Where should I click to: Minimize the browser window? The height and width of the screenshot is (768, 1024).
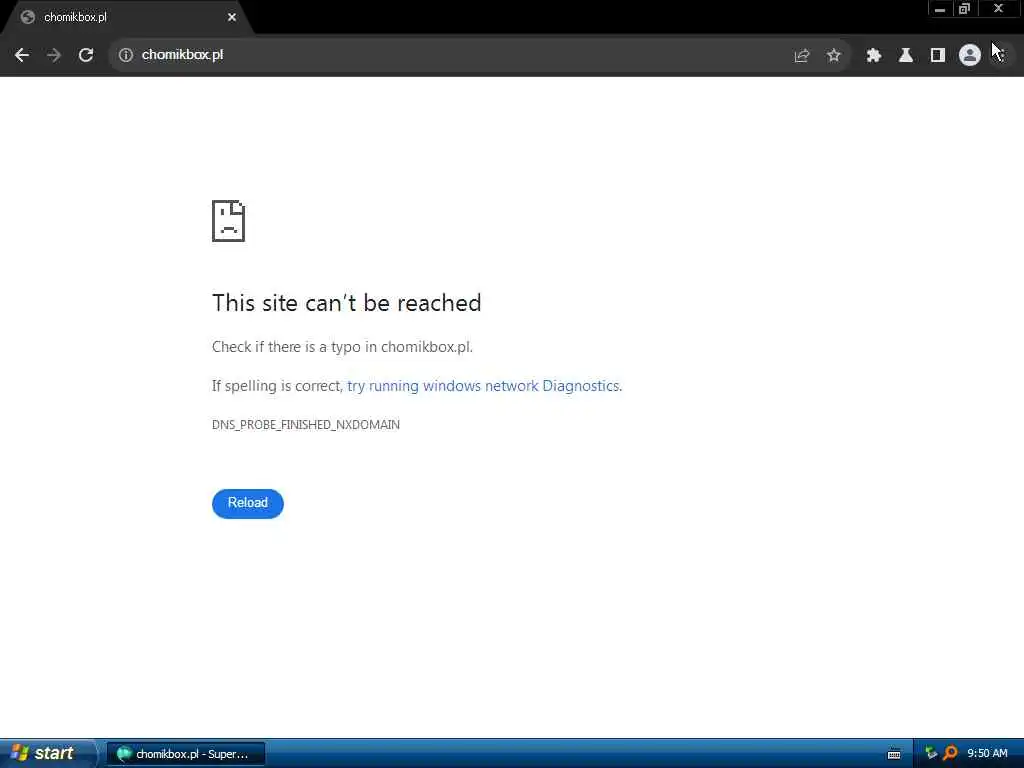(x=940, y=9)
